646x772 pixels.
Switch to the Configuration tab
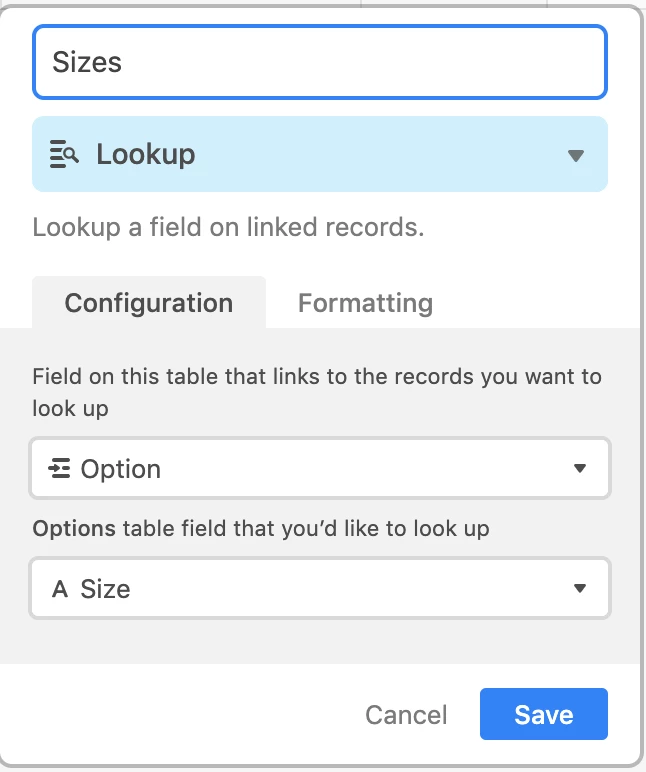pos(149,303)
